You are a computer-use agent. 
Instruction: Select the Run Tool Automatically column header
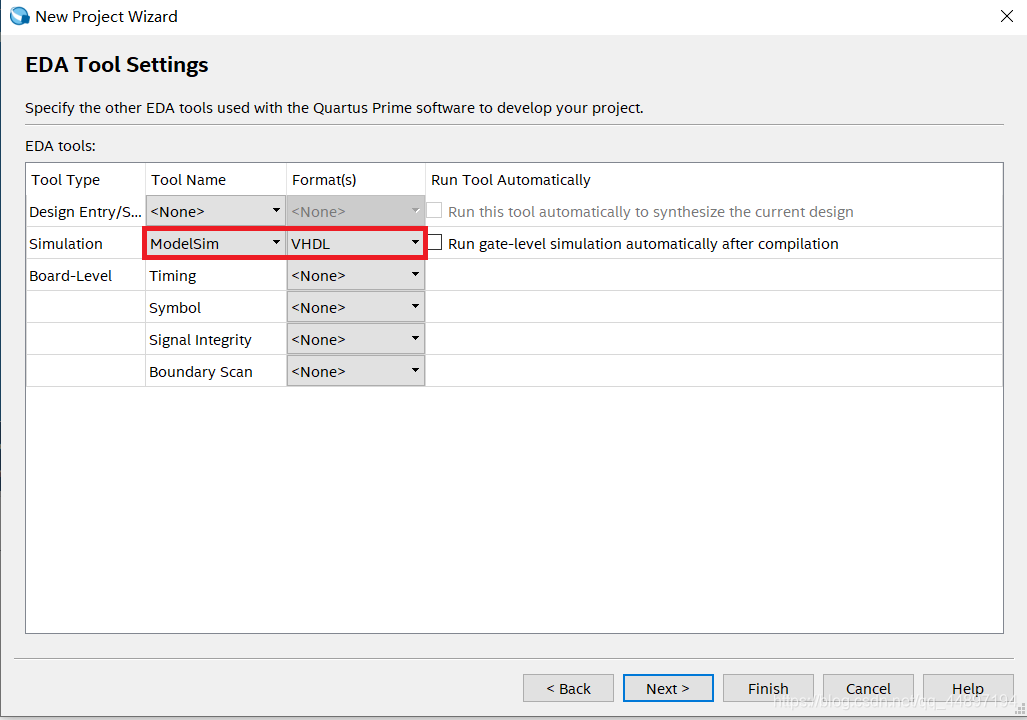(x=714, y=180)
